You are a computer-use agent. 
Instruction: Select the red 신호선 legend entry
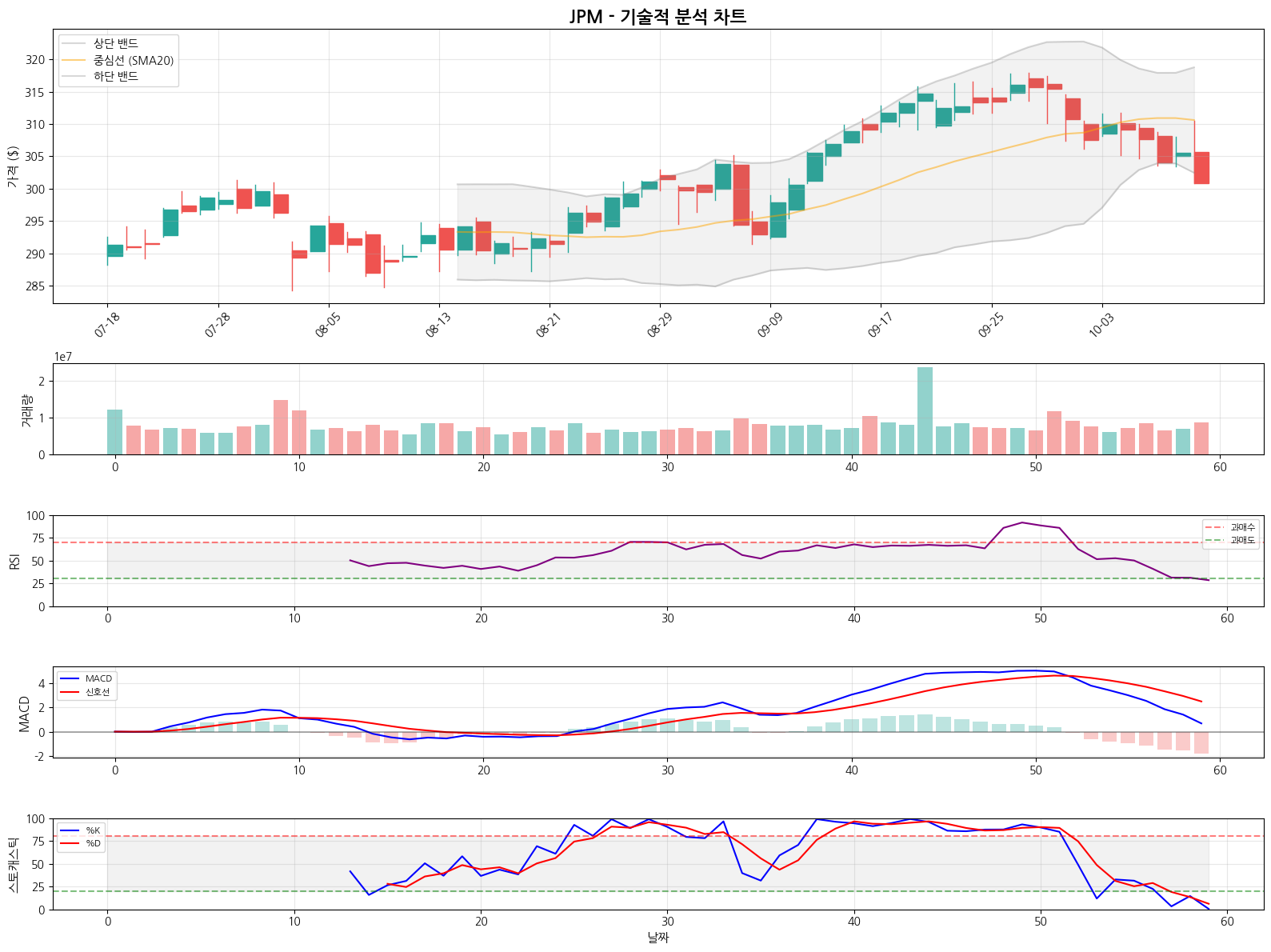click(98, 692)
